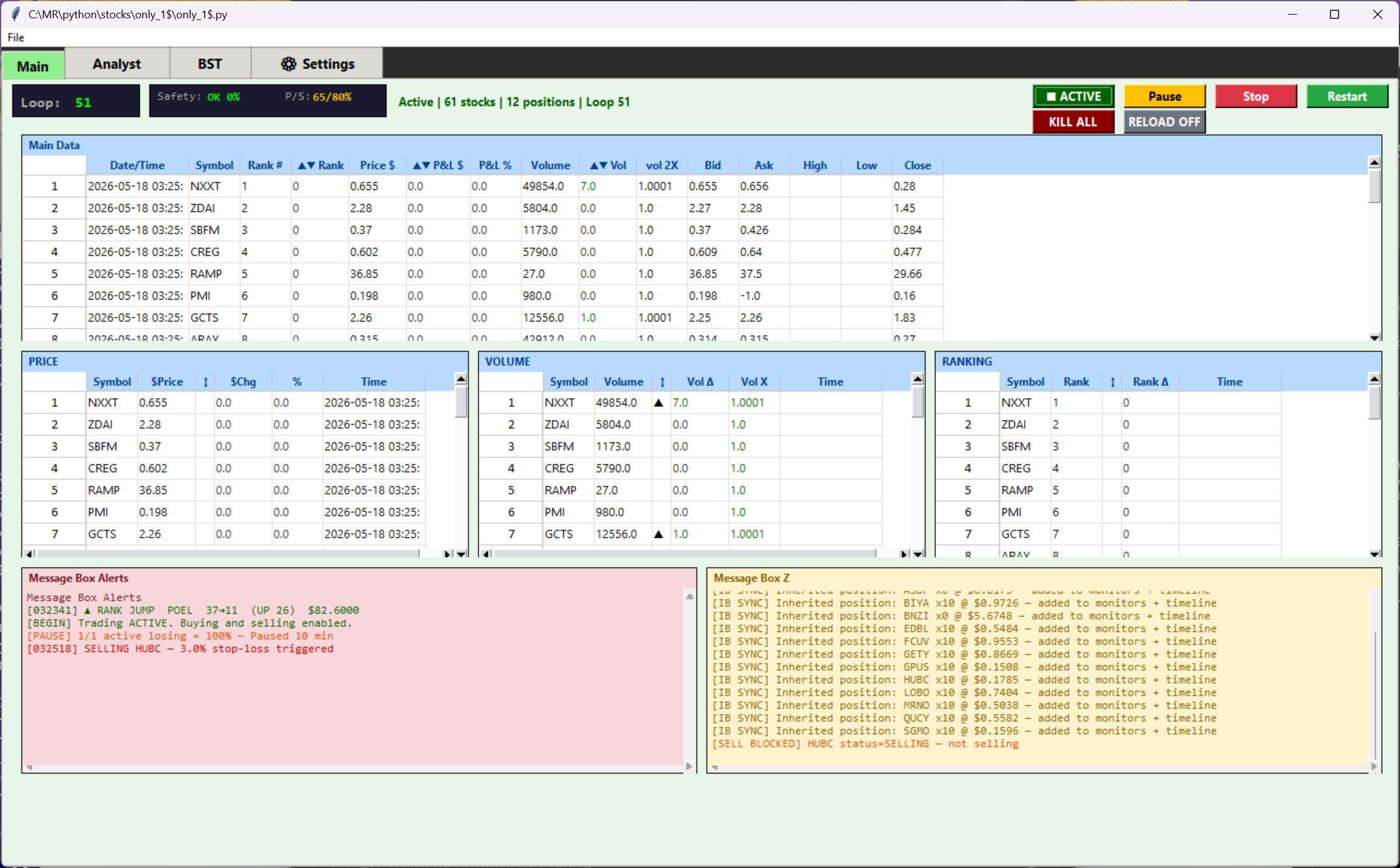Click the RANK JUMP POEL alert line

[x=193, y=610]
